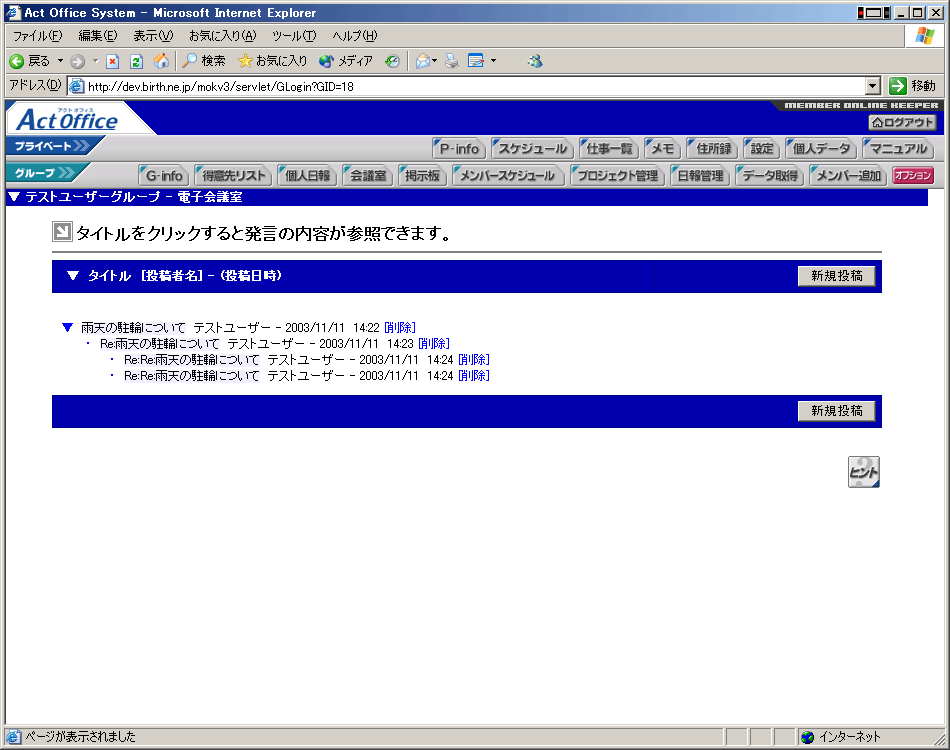Open 検索 search in the toolbar
Screen dimensions: 950x750
pyautogui.click(x=203, y=61)
